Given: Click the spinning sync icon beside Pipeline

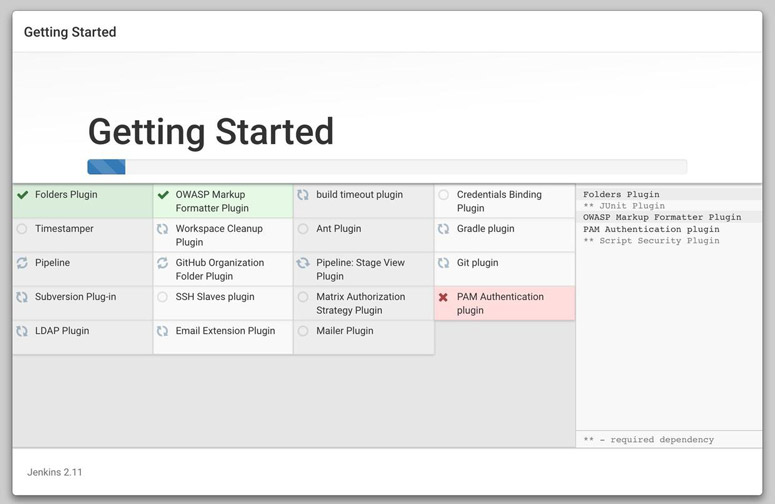Looking at the screenshot, I should pos(22,263).
